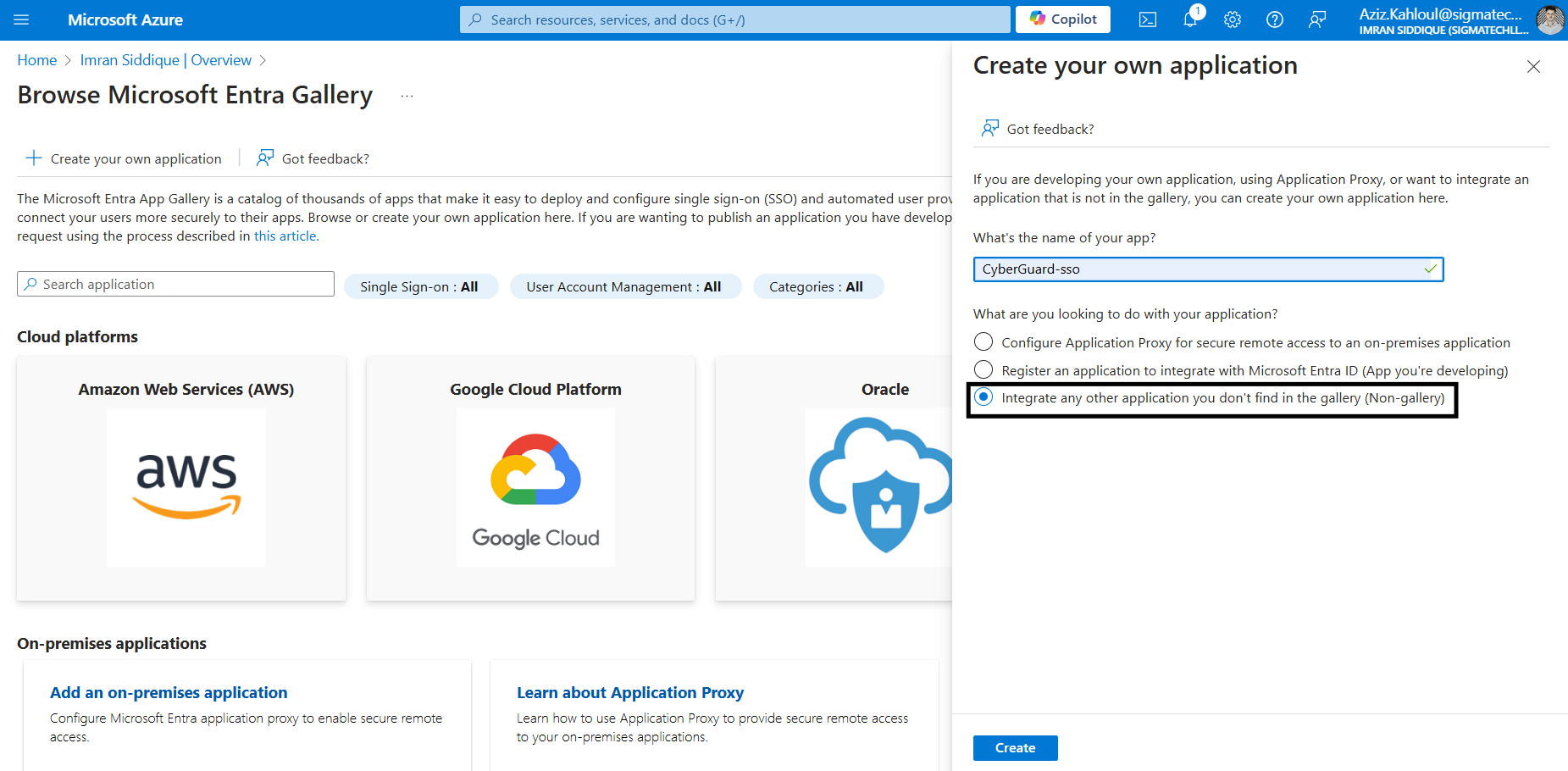Open the User Account Management filter
The image size is (1568, 771).
pyautogui.click(x=624, y=287)
